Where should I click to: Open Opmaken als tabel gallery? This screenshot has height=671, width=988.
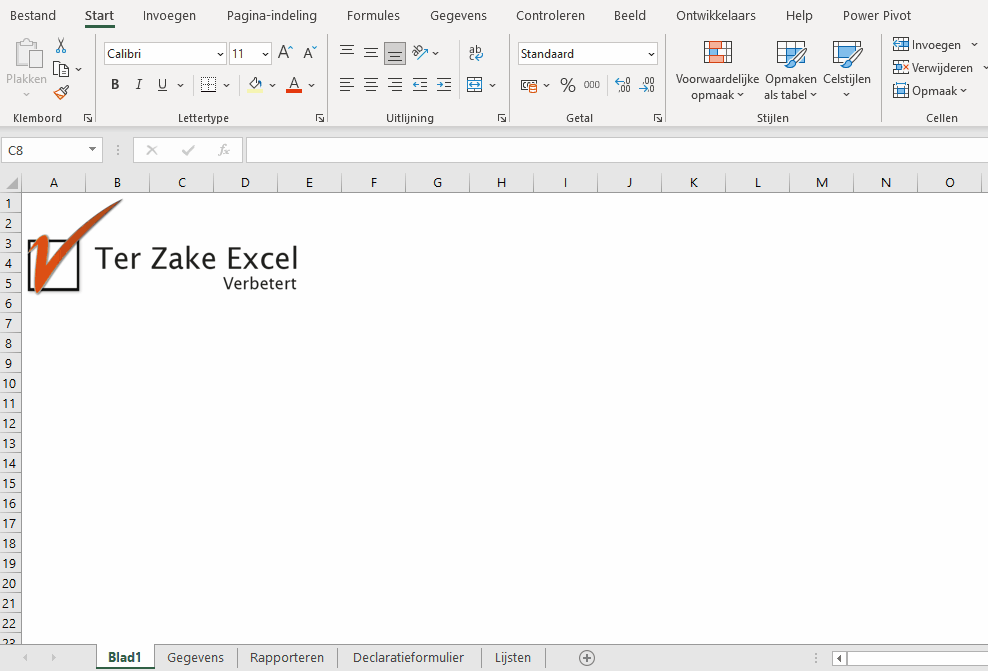click(x=791, y=70)
